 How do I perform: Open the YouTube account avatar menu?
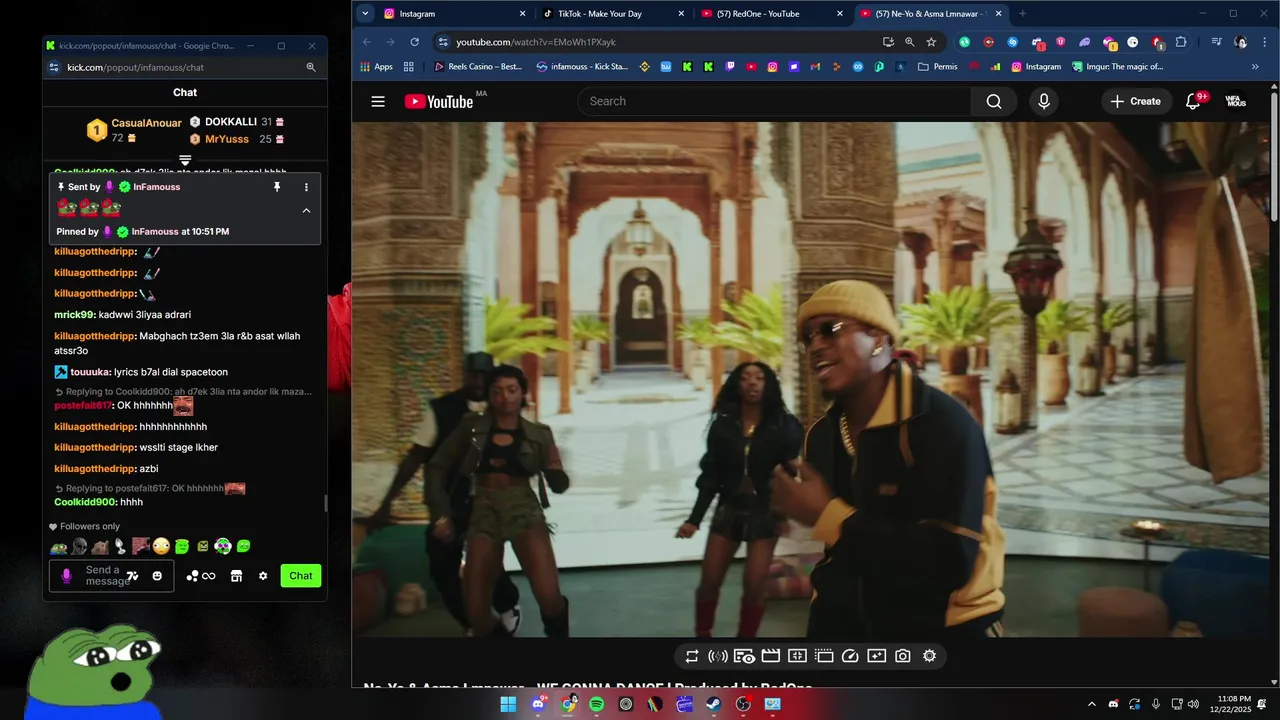click(1236, 101)
